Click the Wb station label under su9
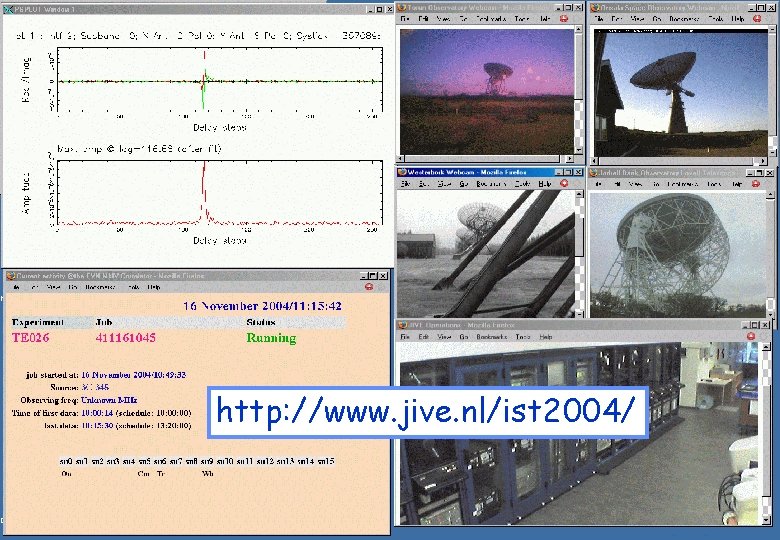 (207, 473)
